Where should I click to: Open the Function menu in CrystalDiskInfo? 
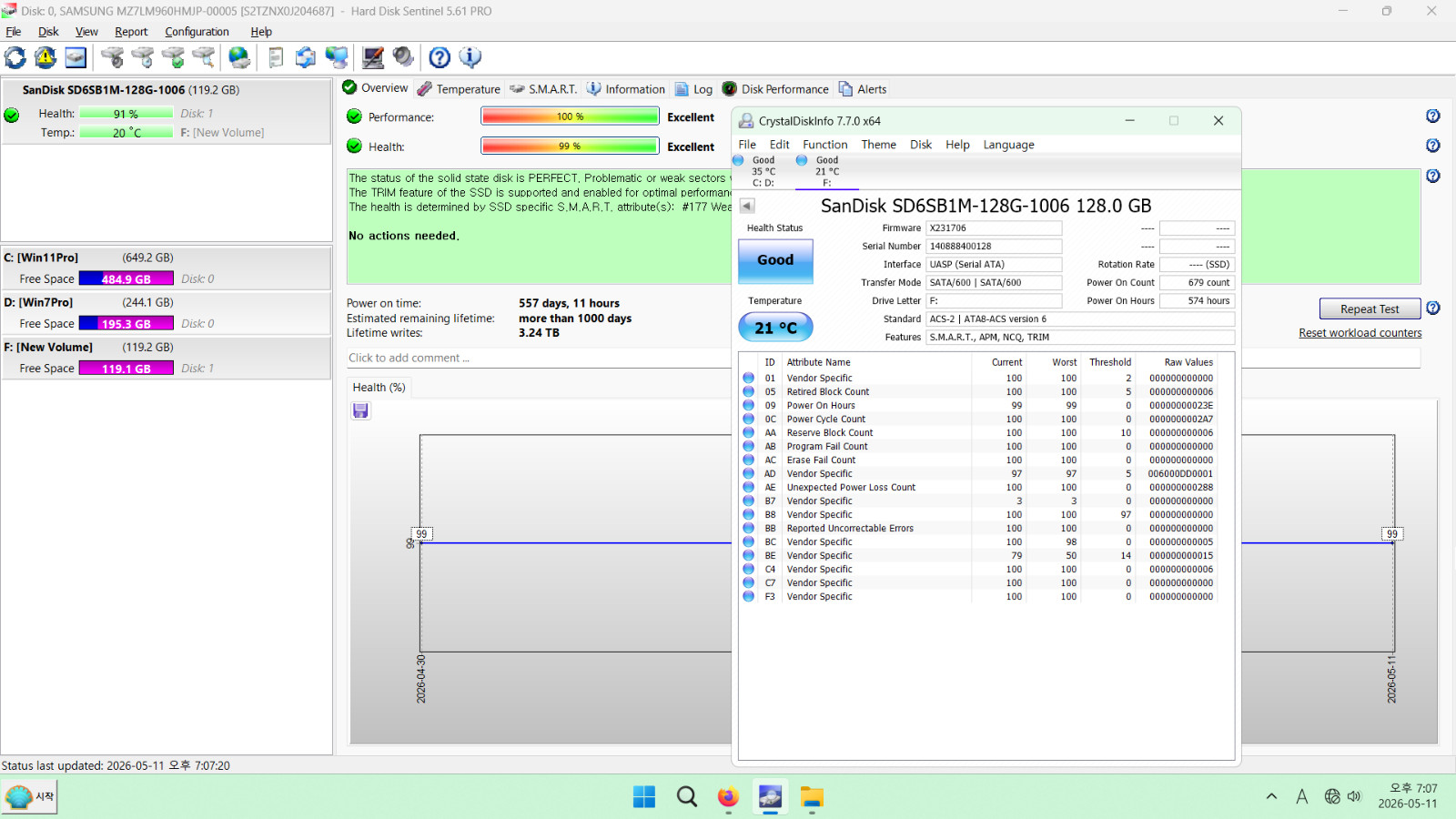click(824, 145)
